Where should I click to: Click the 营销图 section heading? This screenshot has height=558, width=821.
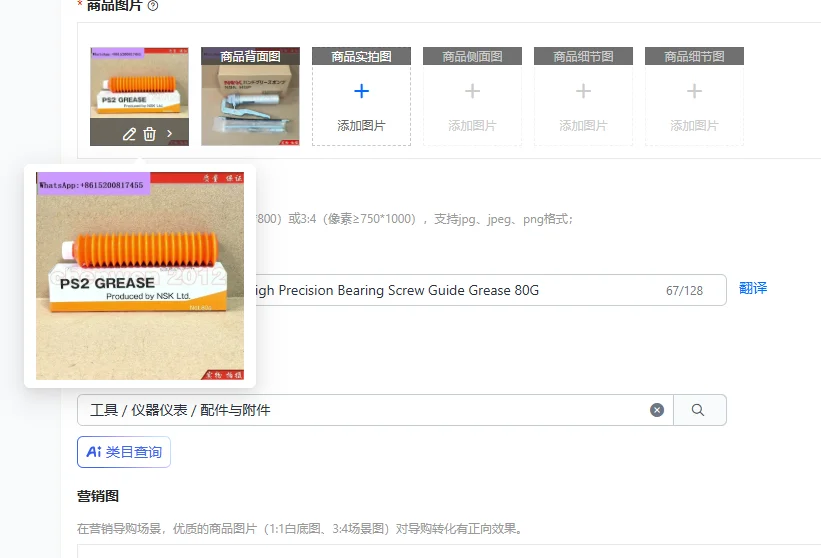tap(98, 496)
